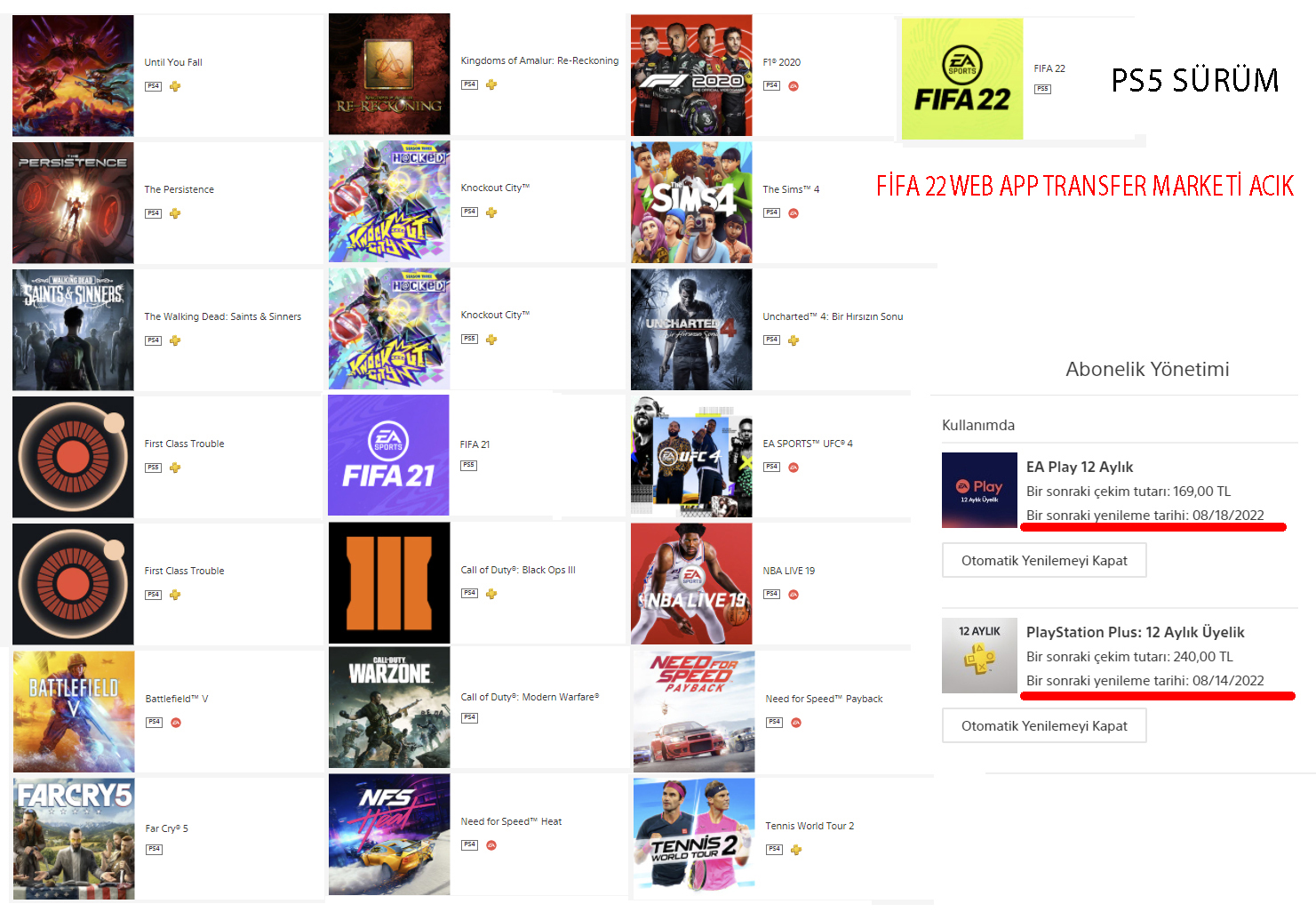Open The Walking Dead: Saints & Sinners title
The image size is (1316, 912).
[x=223, y=316]
